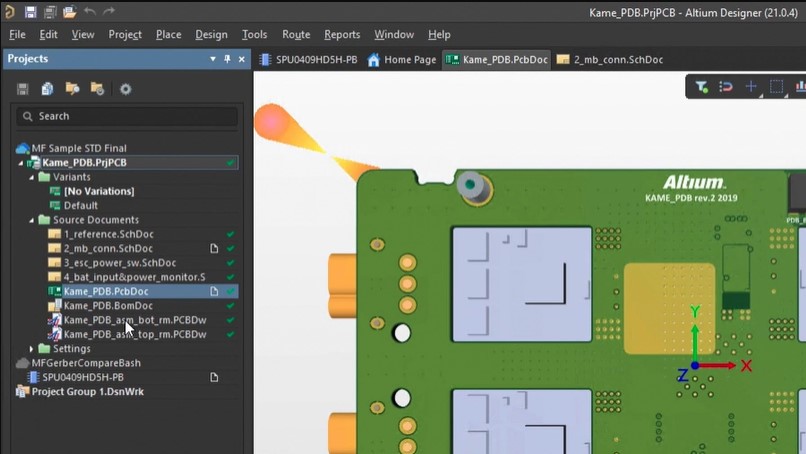Switch to SPU0409HD5H-PB tab
This screenshot has height=454, width=806.
click(x=308, y=60)
